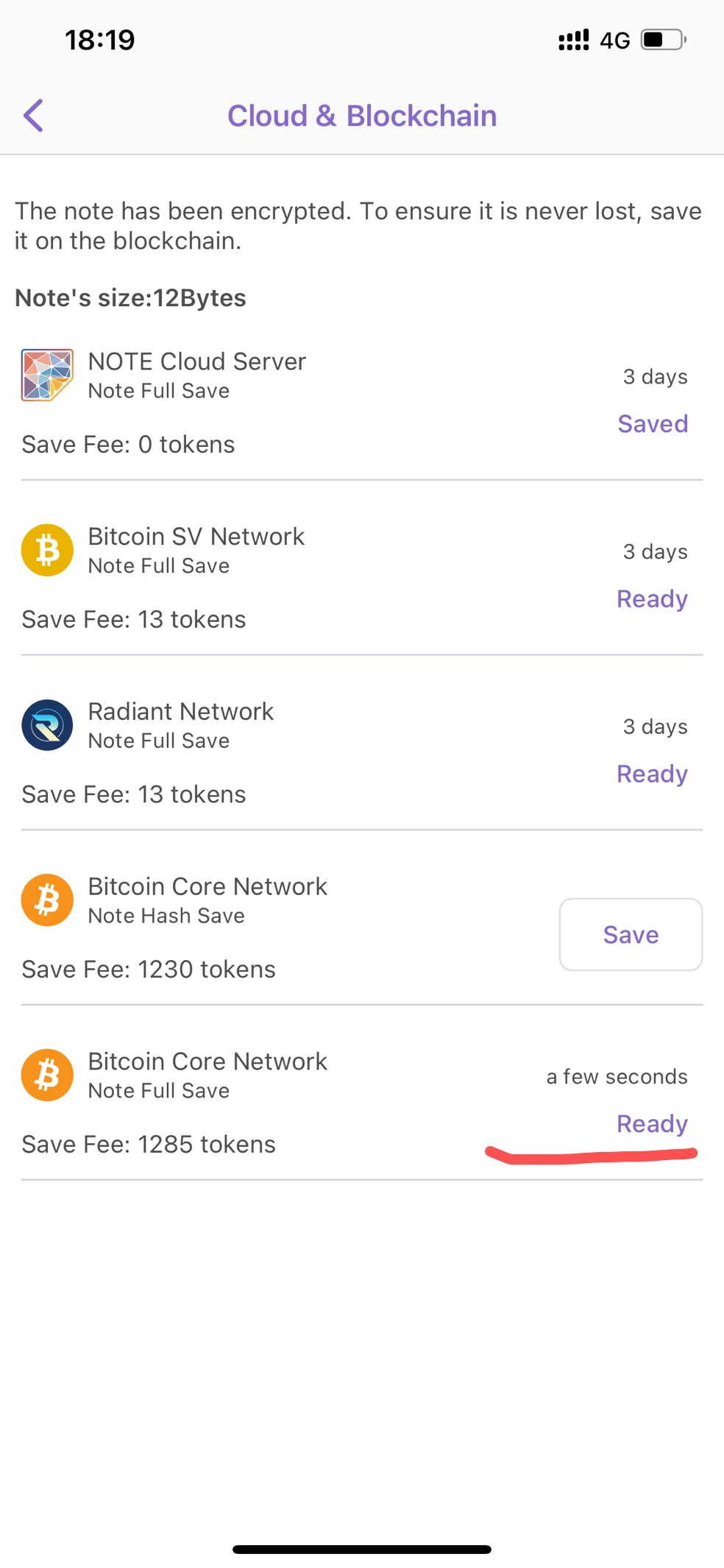Tap Ready status for Radiant Network

pyautogui.click(x=652, y=774)
